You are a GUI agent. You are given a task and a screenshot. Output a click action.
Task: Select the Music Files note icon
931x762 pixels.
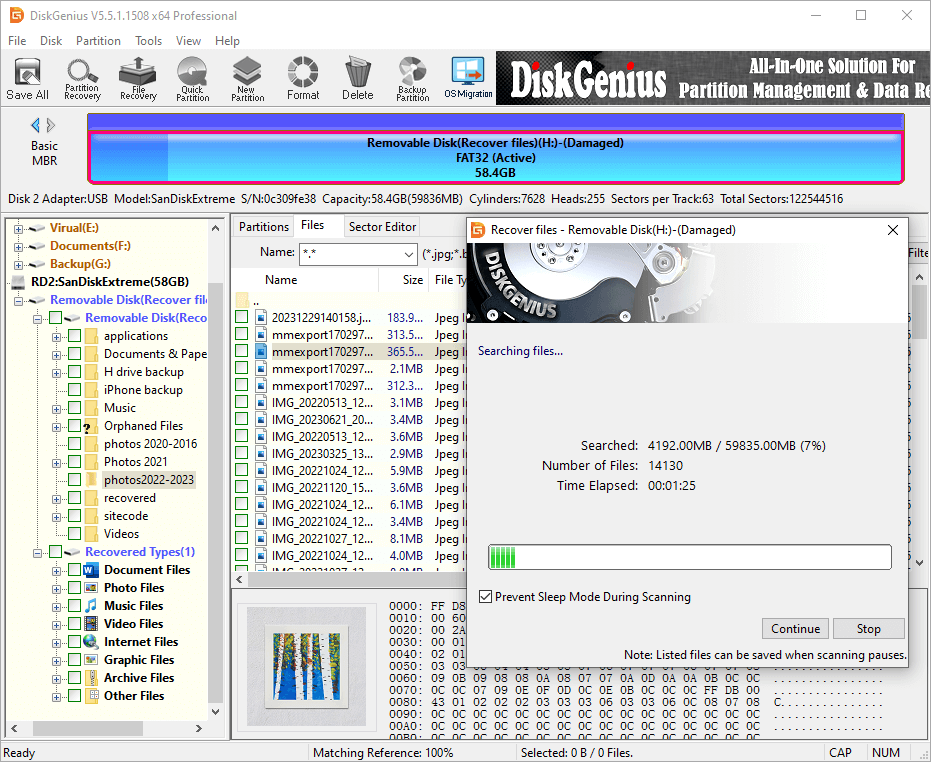pos(91,606)
